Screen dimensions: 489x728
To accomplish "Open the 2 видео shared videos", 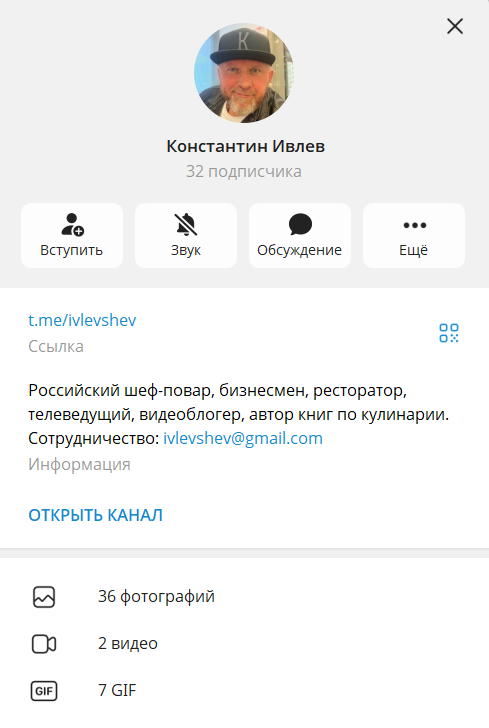I will [244, 644].
